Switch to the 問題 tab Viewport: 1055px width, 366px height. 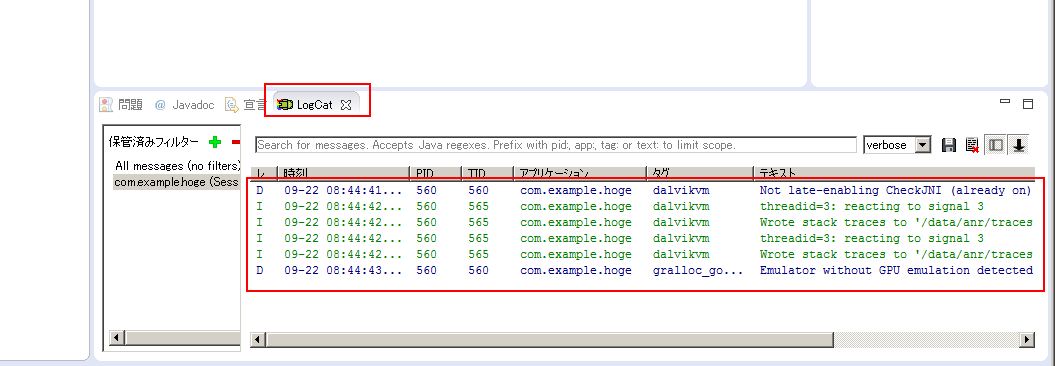[x=122, y=105]
